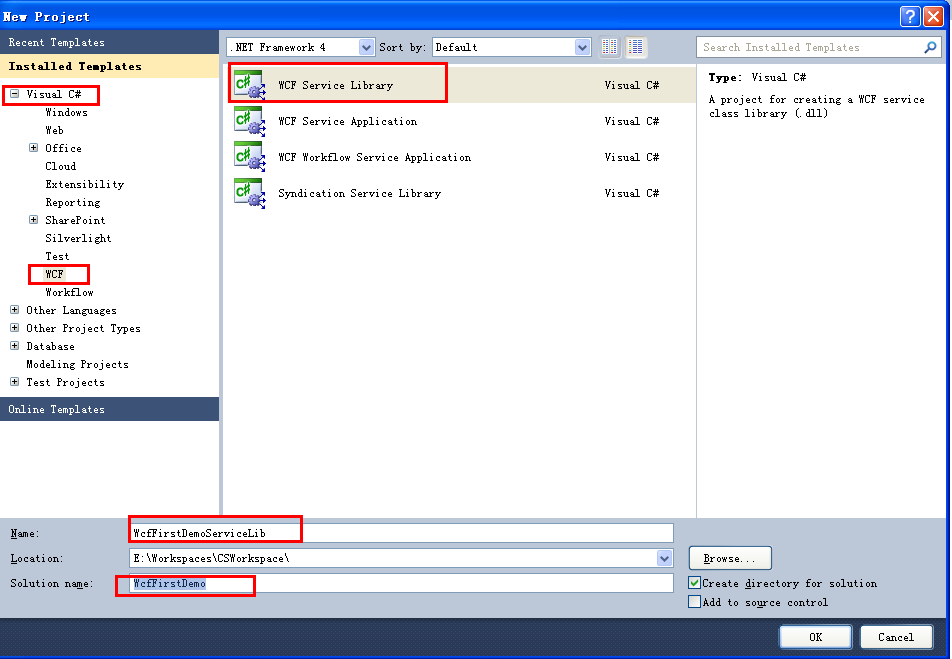Open the Online Templates section

click(57, 409)
